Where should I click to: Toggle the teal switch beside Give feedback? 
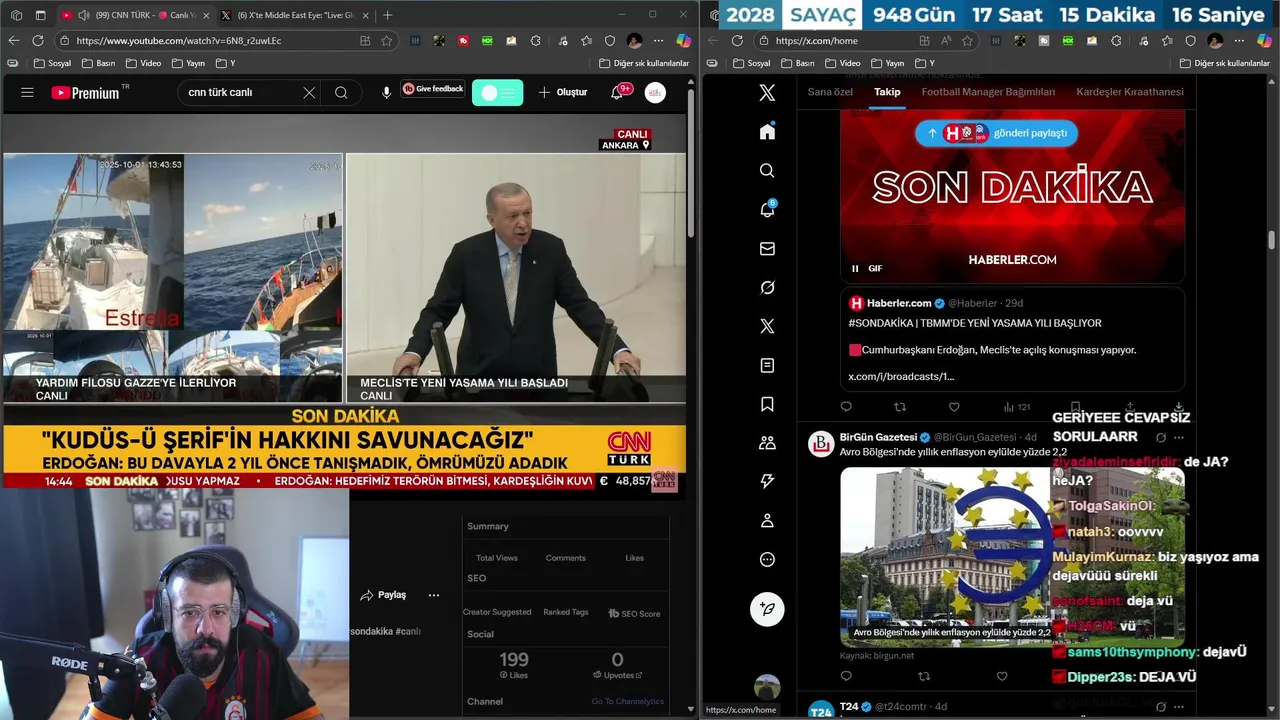click(x=497, y=92)
